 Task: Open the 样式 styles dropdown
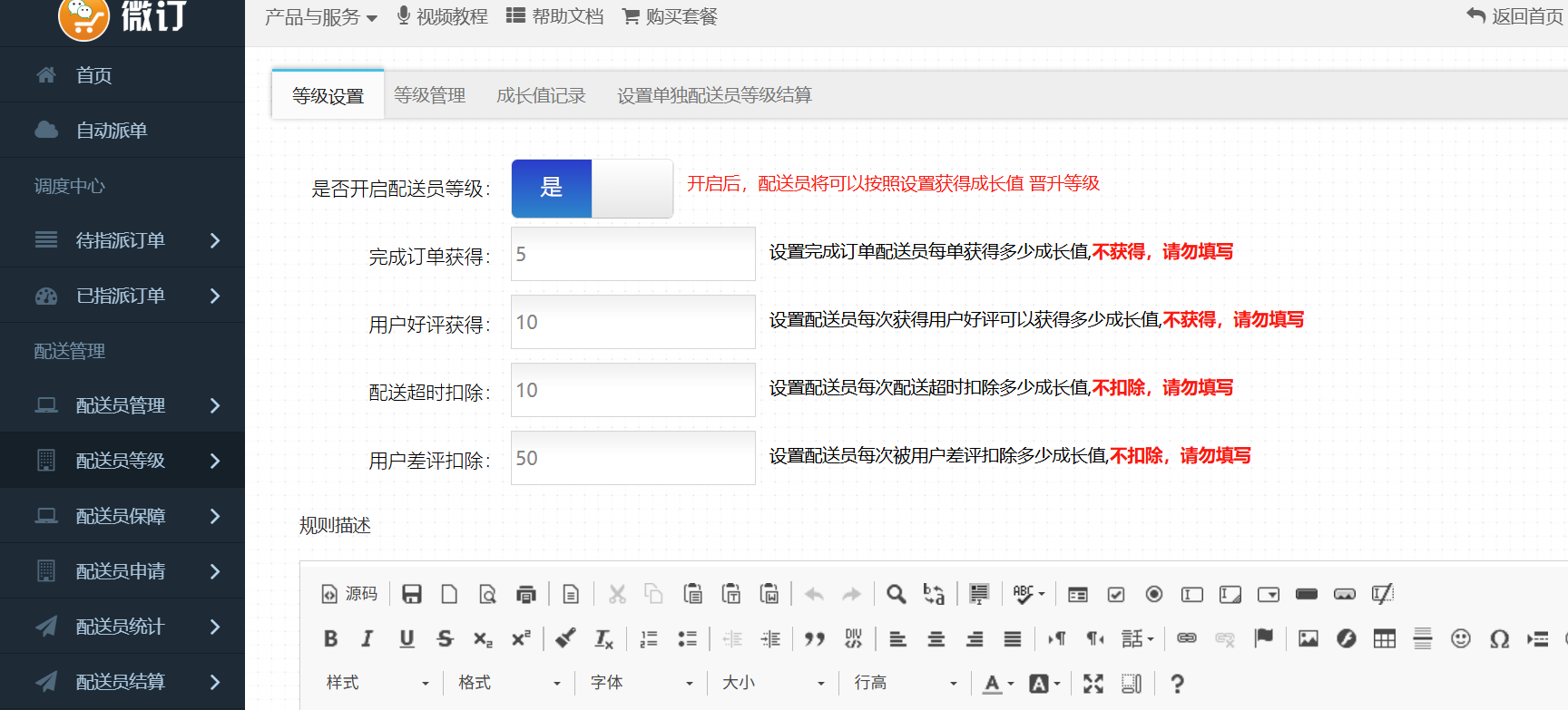click(x=377, y=683)
